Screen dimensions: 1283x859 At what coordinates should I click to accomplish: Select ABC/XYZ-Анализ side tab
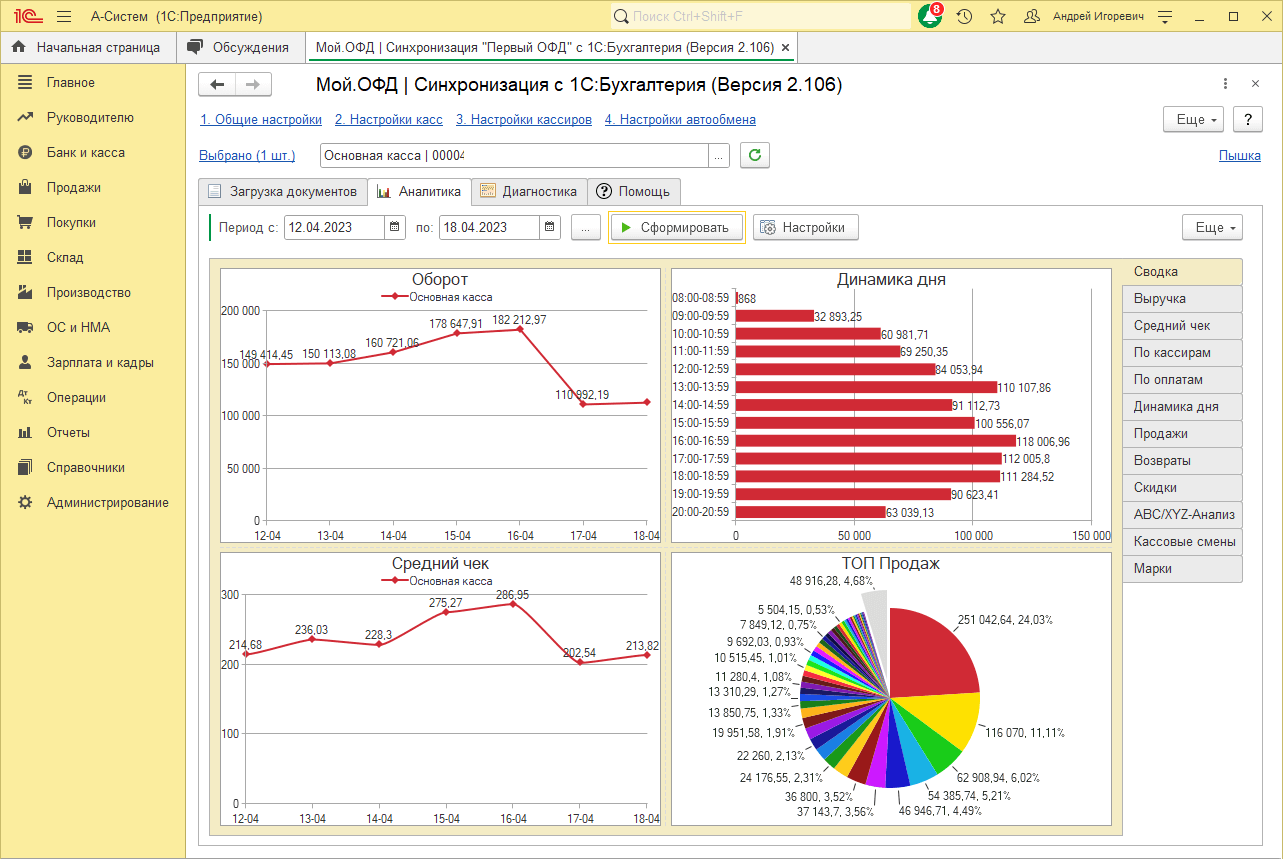(1182, 514)
